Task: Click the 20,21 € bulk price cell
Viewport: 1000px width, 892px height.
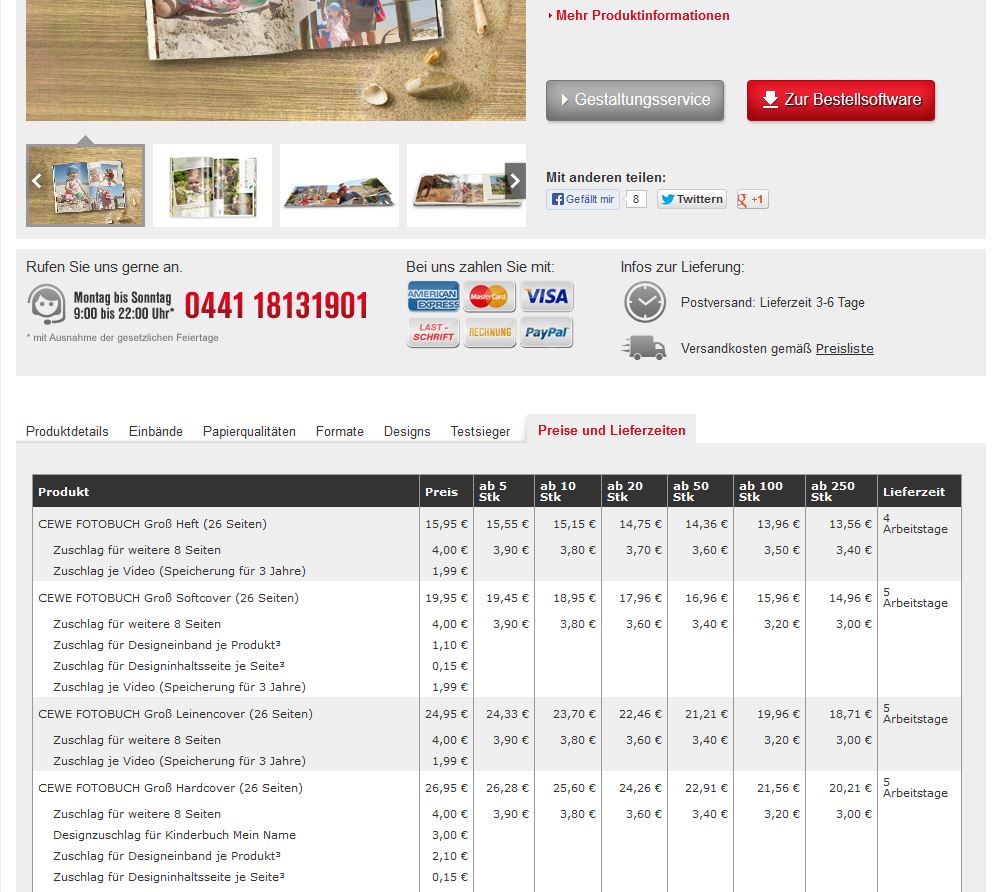Action: pyautogui.click(x=850, y=788)
